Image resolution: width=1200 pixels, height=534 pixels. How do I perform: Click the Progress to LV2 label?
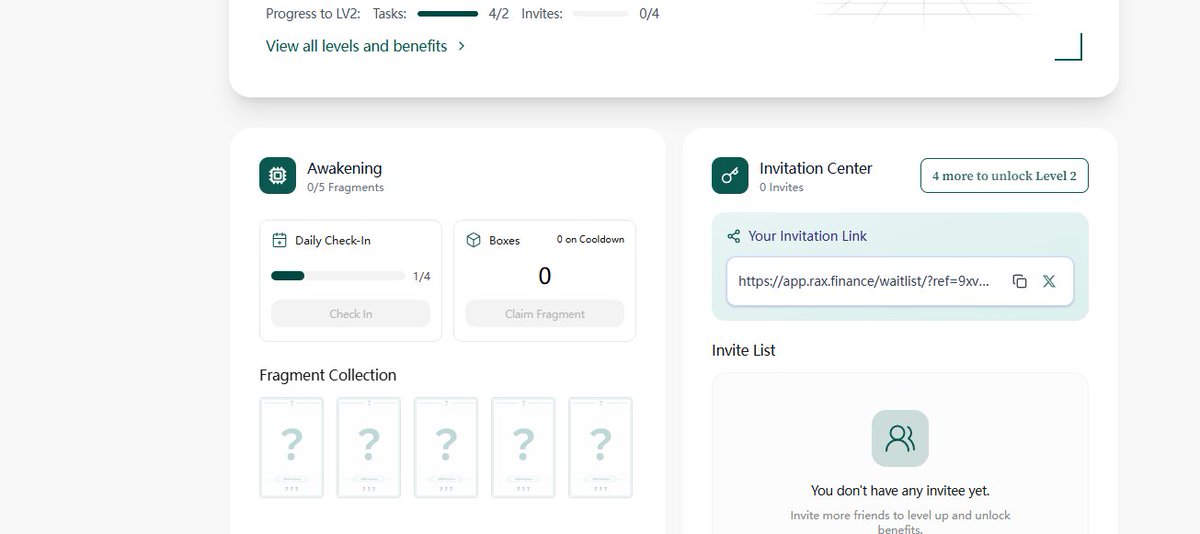[x=314, y=14]
